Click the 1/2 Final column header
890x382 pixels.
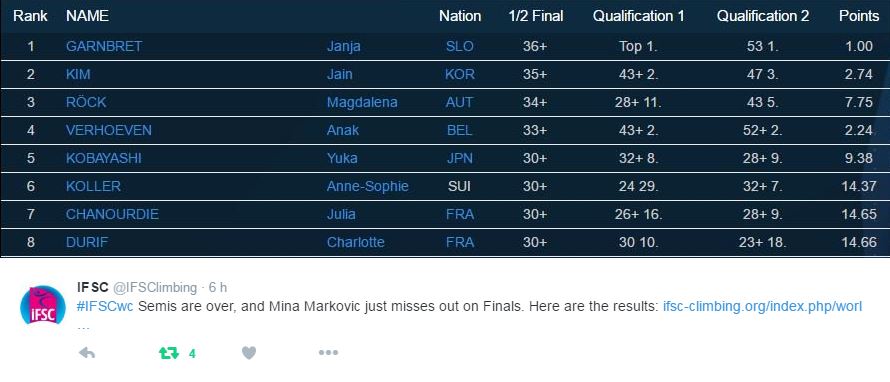[536, 16]
